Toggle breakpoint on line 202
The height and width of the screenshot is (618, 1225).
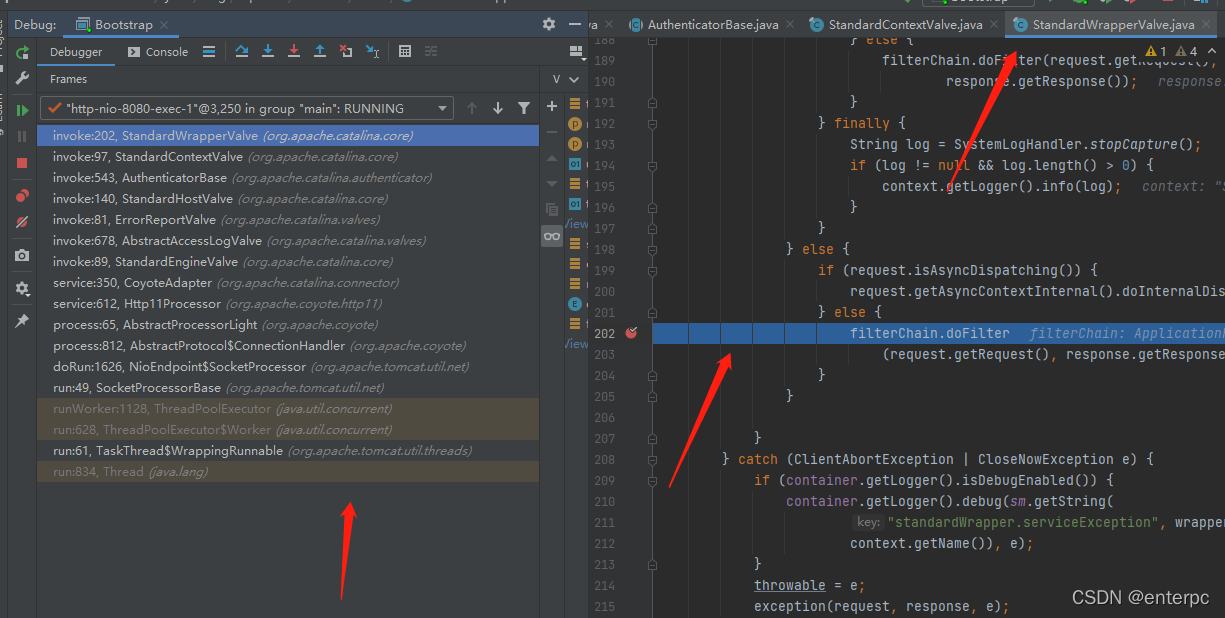point(632,333)
